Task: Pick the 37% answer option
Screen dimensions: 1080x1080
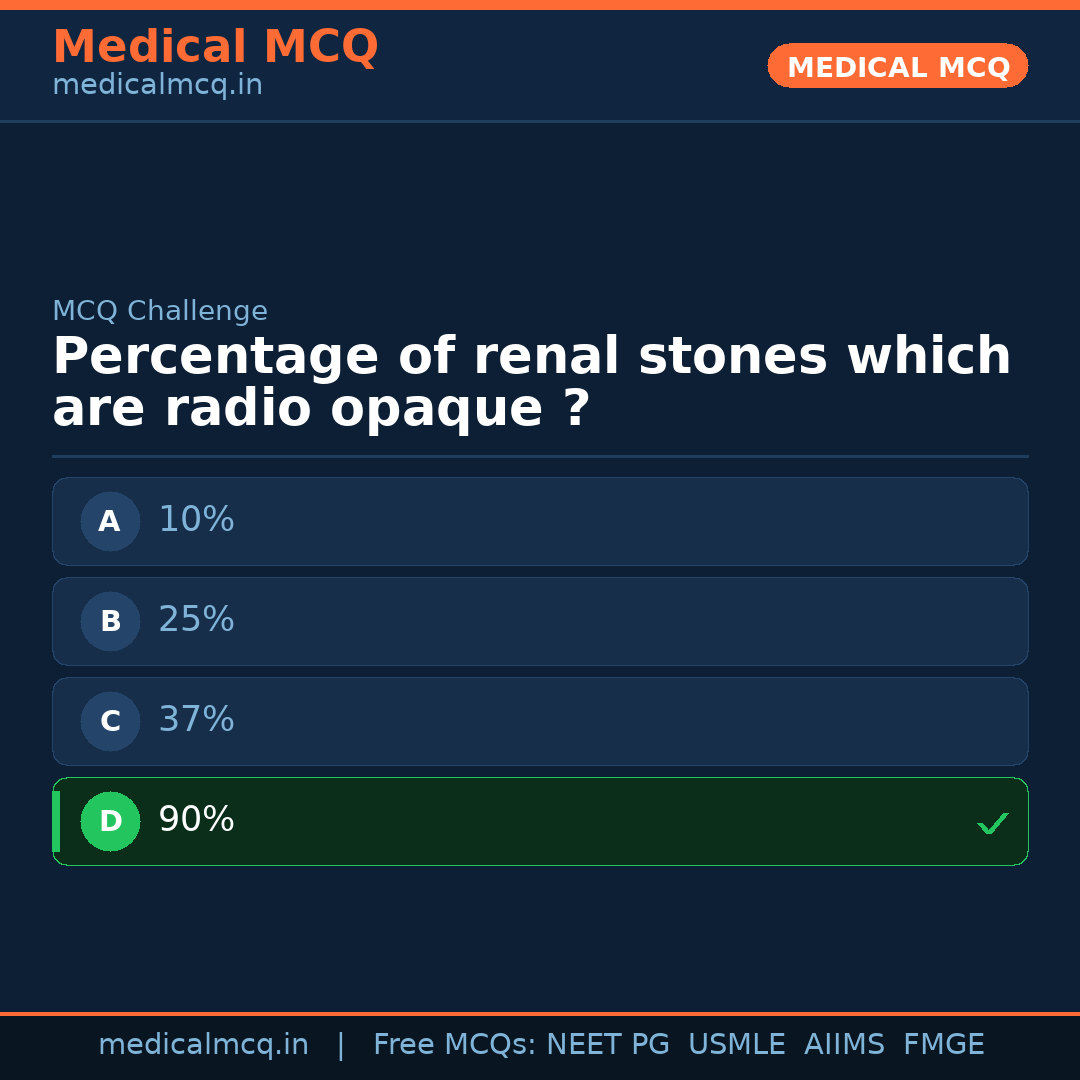Action: pyautogui.click(x=540, y=721)
